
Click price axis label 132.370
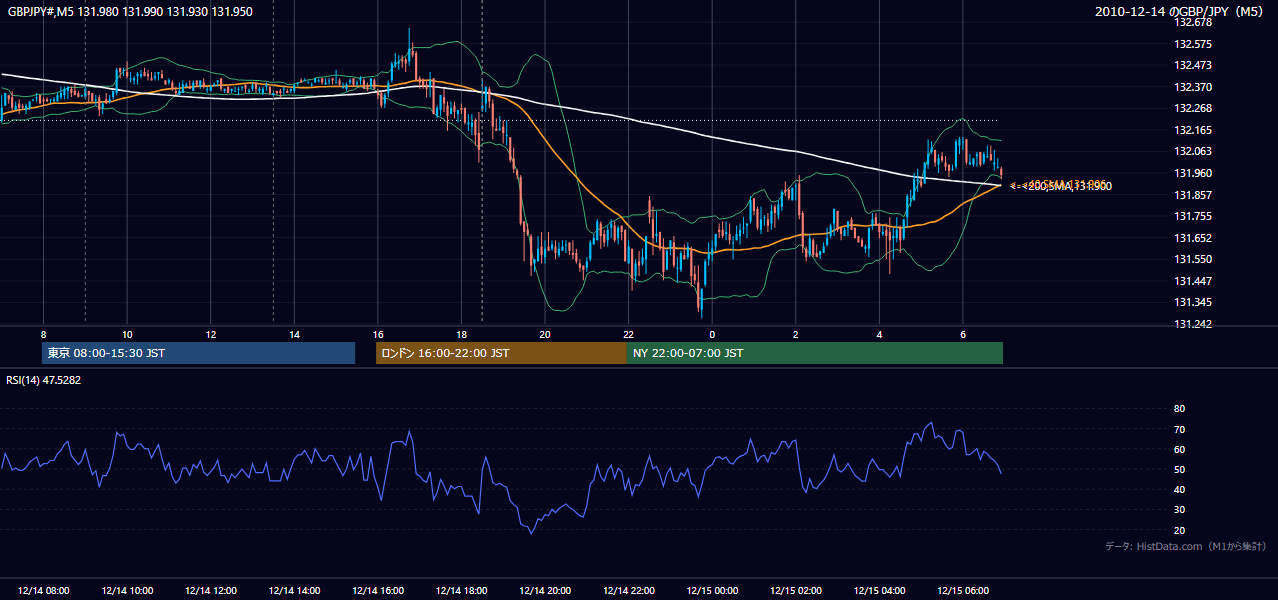1191,87
